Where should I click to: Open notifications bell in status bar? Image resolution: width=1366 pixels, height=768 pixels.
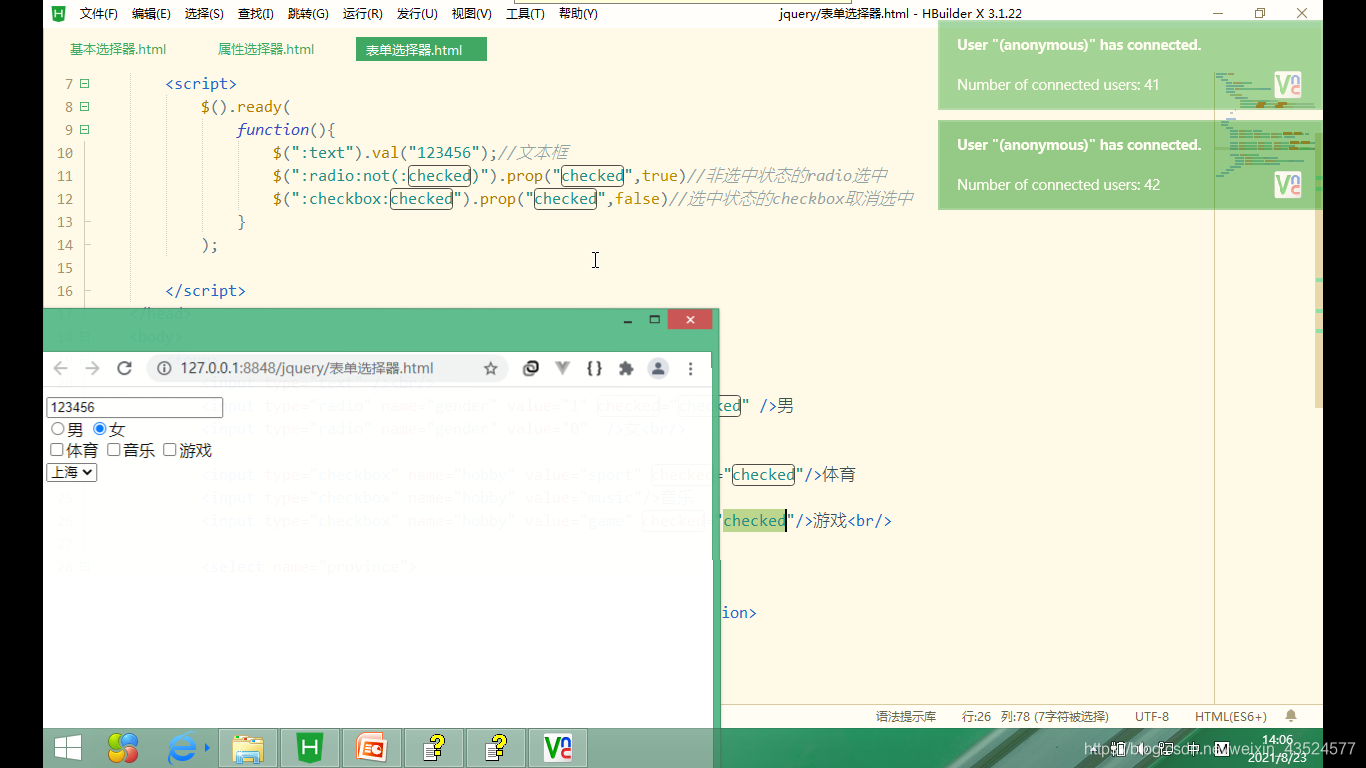point(1291,716)
